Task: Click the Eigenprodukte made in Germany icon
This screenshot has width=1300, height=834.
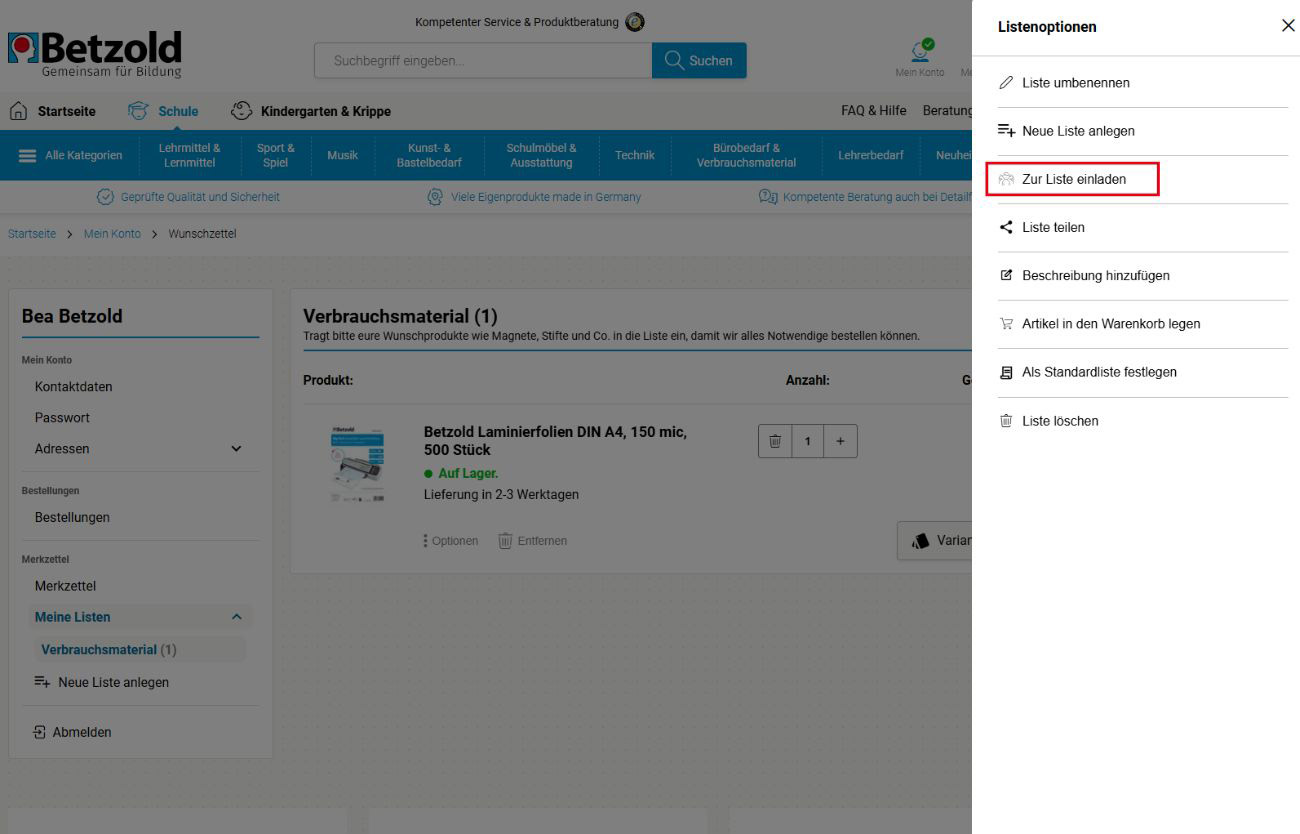Action: point(435,197)
